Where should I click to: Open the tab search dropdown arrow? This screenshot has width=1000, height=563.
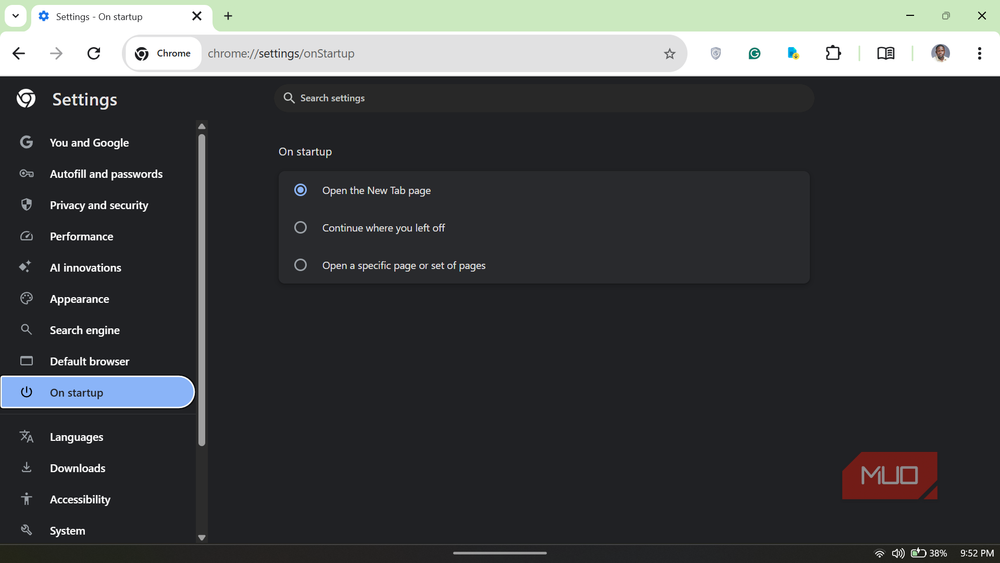click(x=15, y=16)
